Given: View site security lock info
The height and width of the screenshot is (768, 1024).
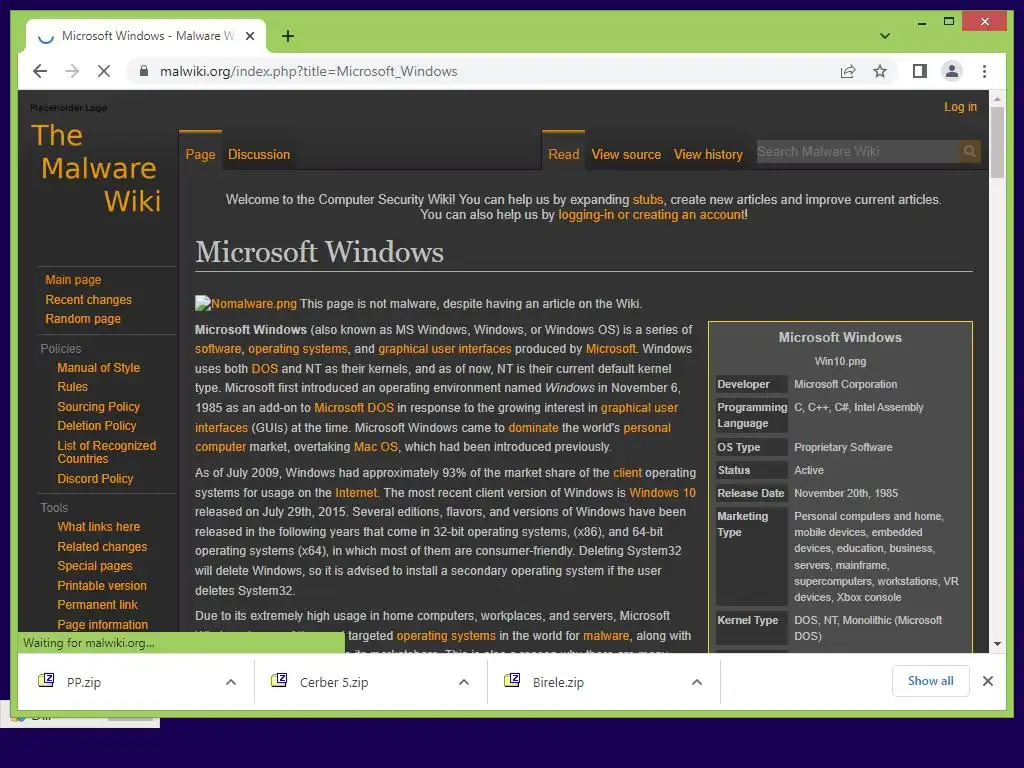Looking at the screenshot, I should 144,71.
